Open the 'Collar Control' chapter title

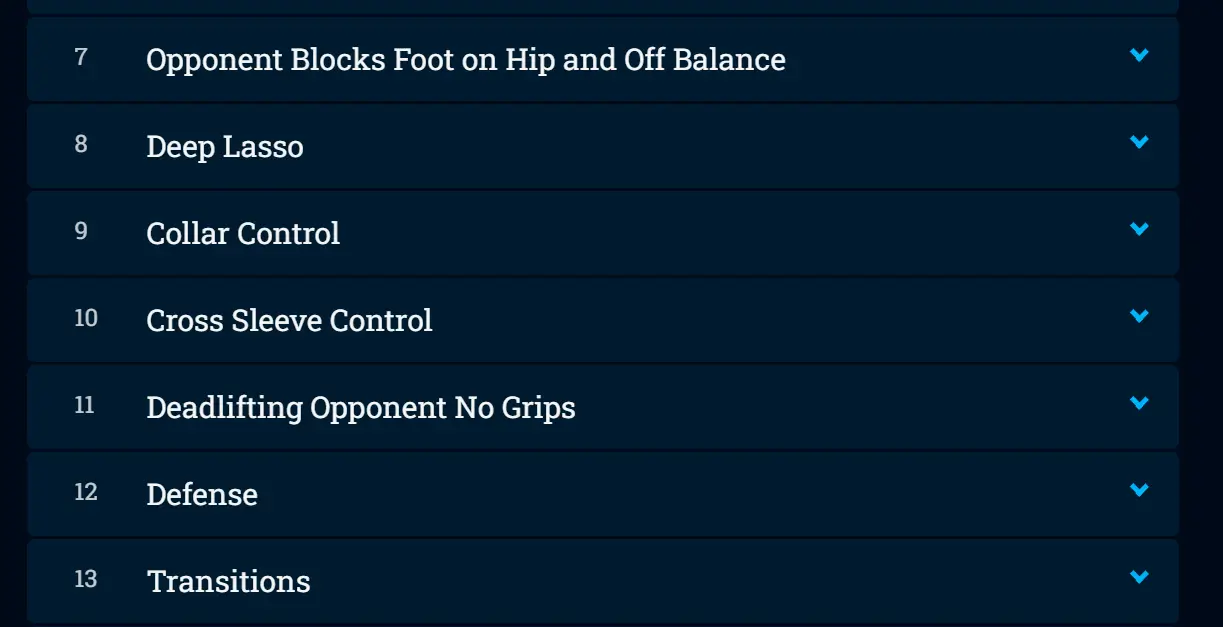[242, 234]
